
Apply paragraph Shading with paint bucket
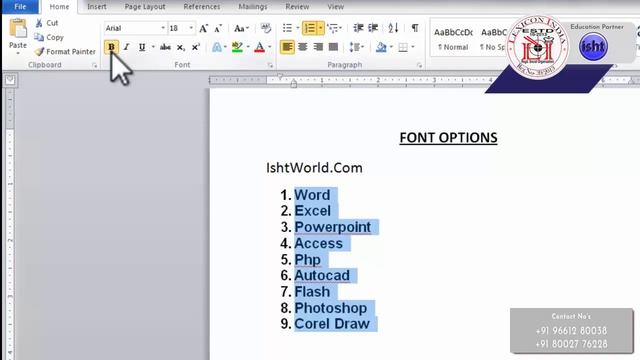pos(381,47)
